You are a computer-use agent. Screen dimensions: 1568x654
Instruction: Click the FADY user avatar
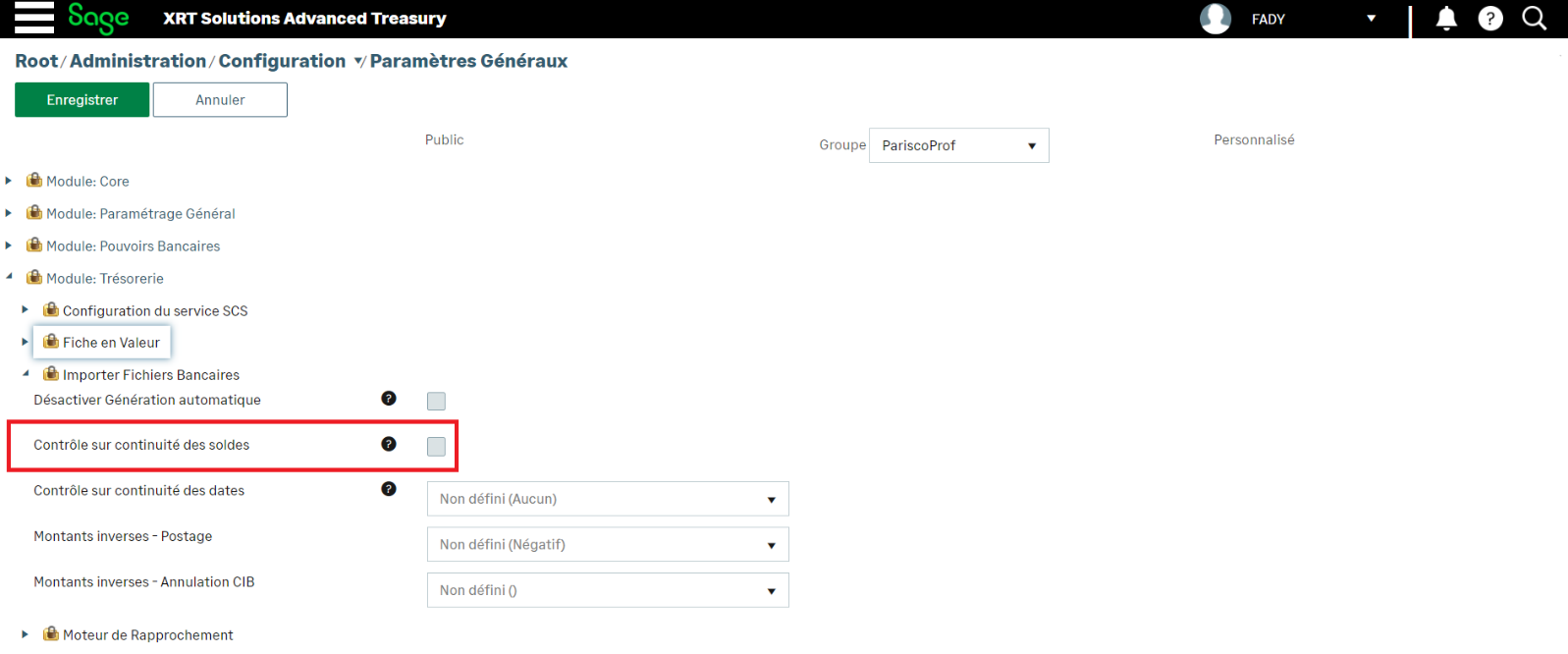point(1216,19)
